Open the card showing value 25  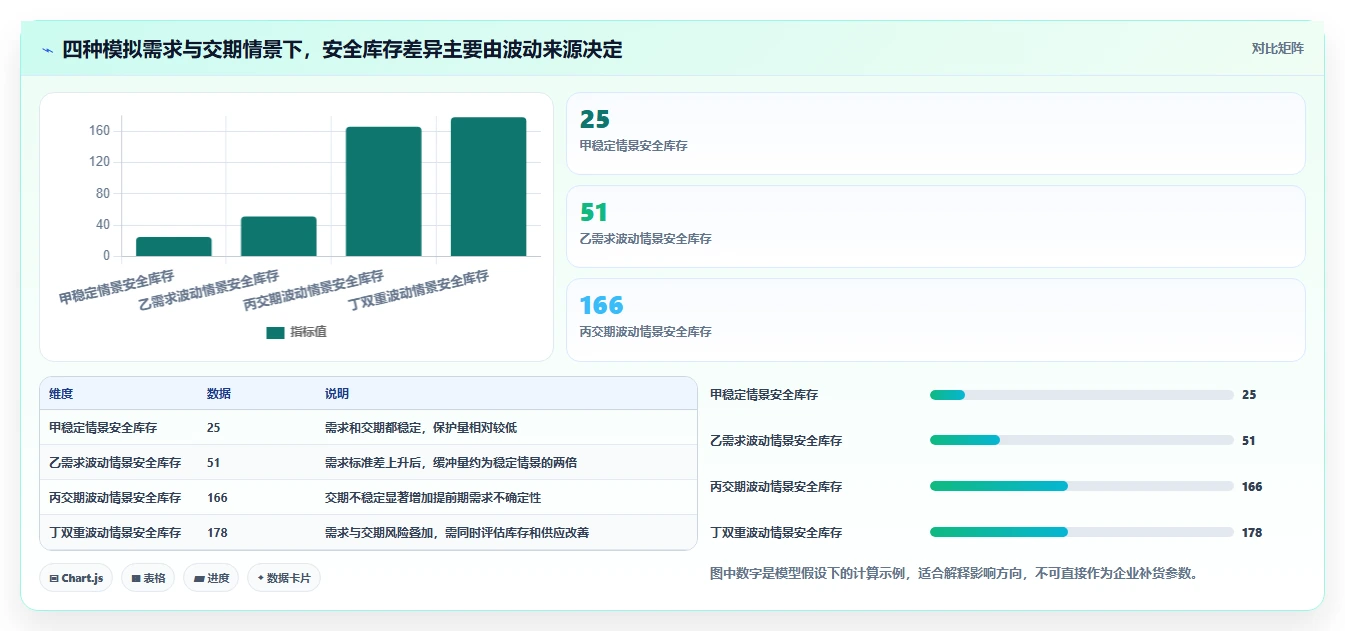(935, 134)
